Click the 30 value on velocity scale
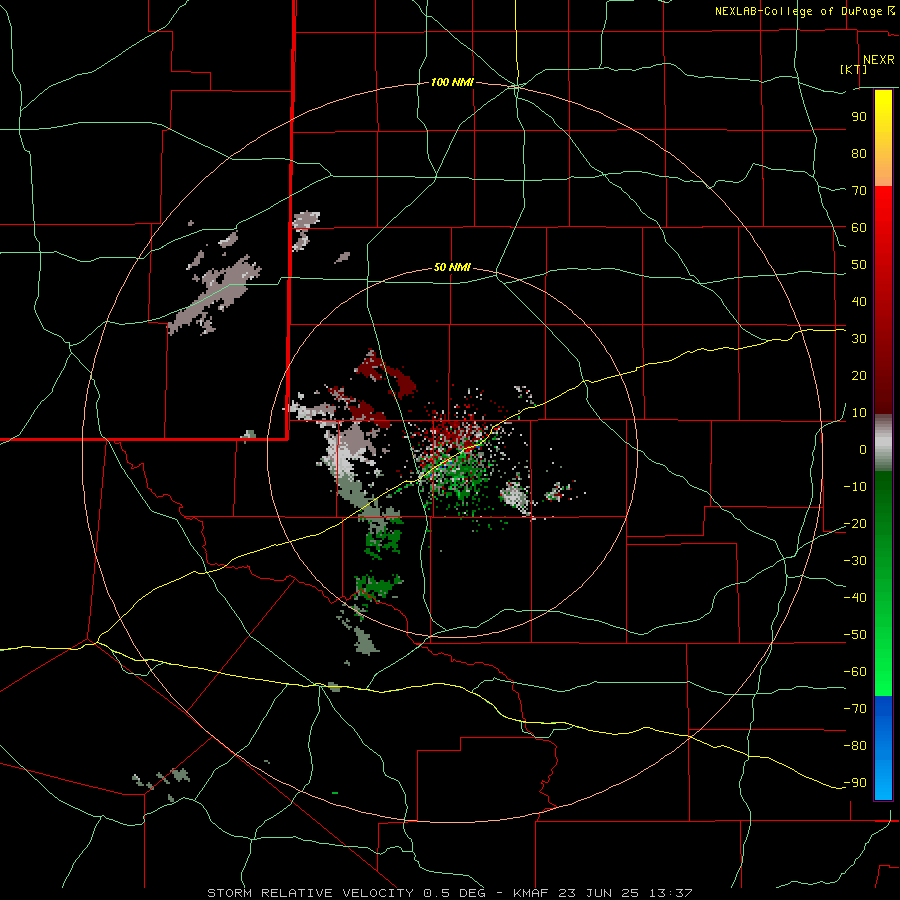The height and width of the screenshot is (900, 900). 859,339
